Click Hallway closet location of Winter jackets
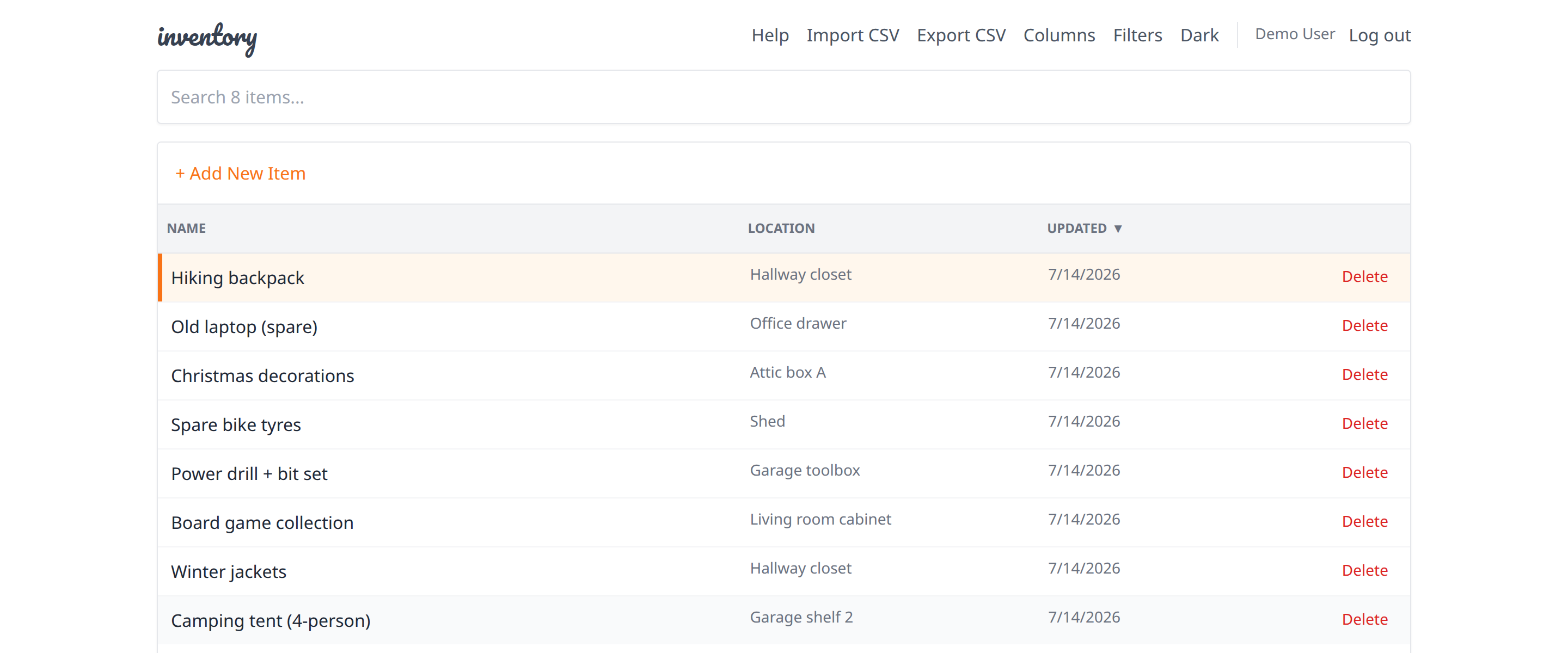 point(800,569)
